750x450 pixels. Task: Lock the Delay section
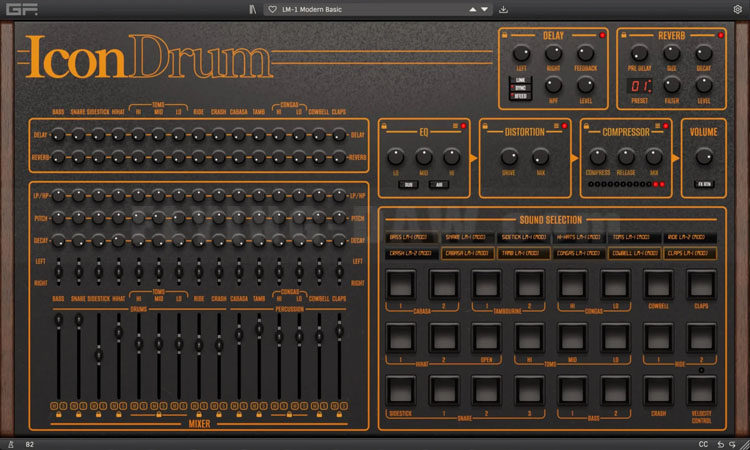tap(504, 34)
